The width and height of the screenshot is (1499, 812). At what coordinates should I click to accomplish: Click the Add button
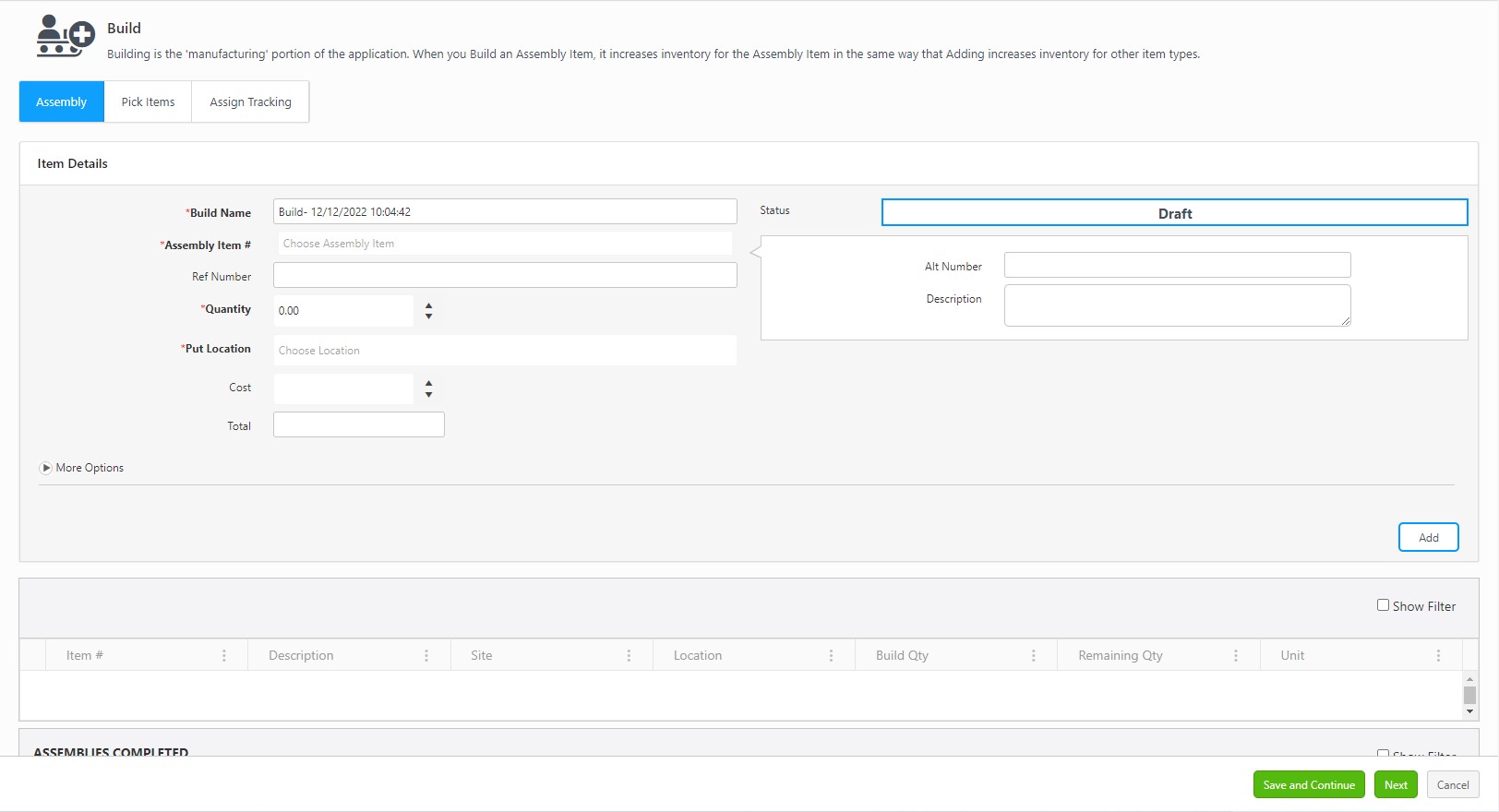pyautogui.click(x=1428, y=537)
